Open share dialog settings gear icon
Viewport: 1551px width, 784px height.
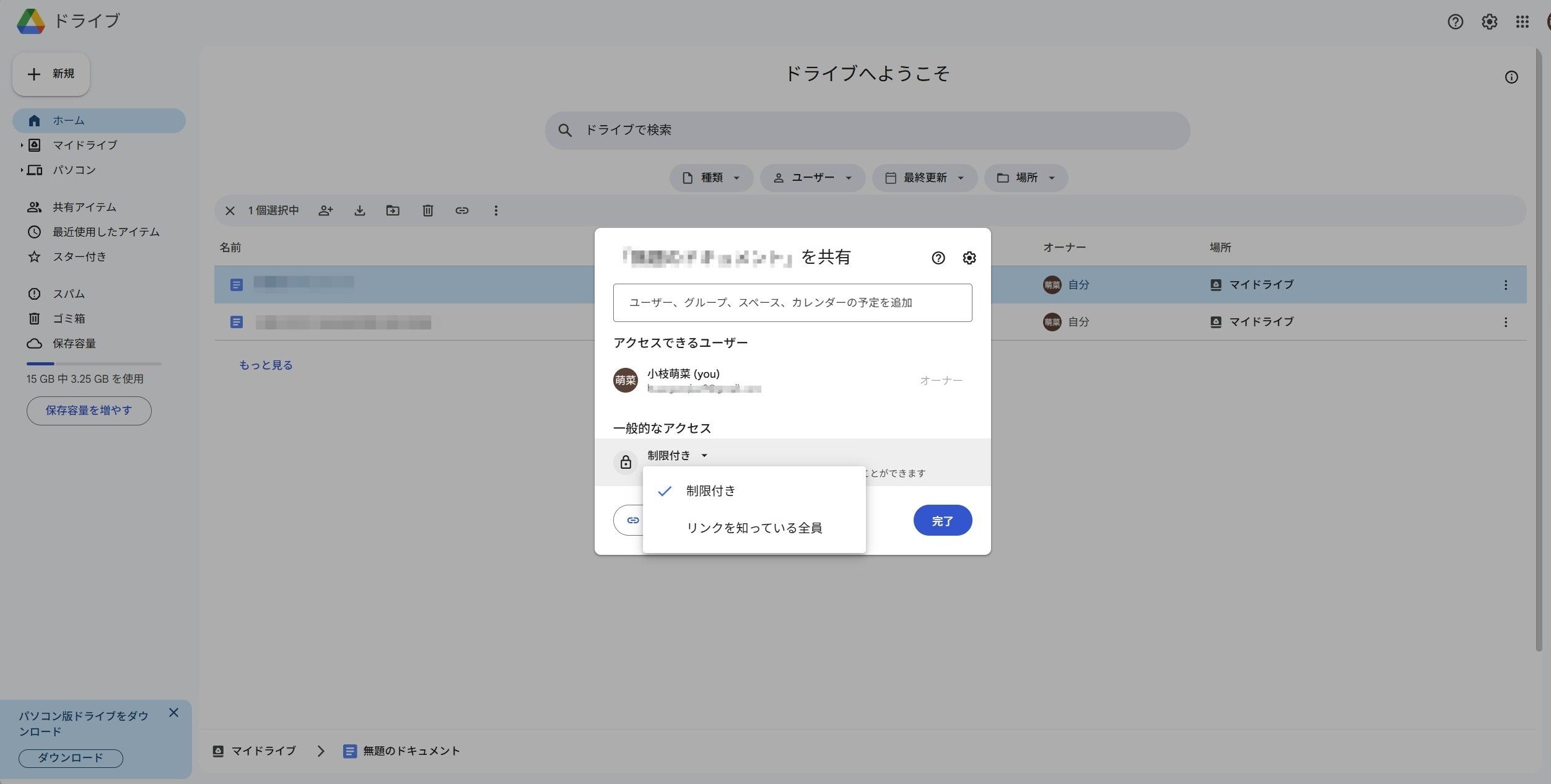pos(969,258)
